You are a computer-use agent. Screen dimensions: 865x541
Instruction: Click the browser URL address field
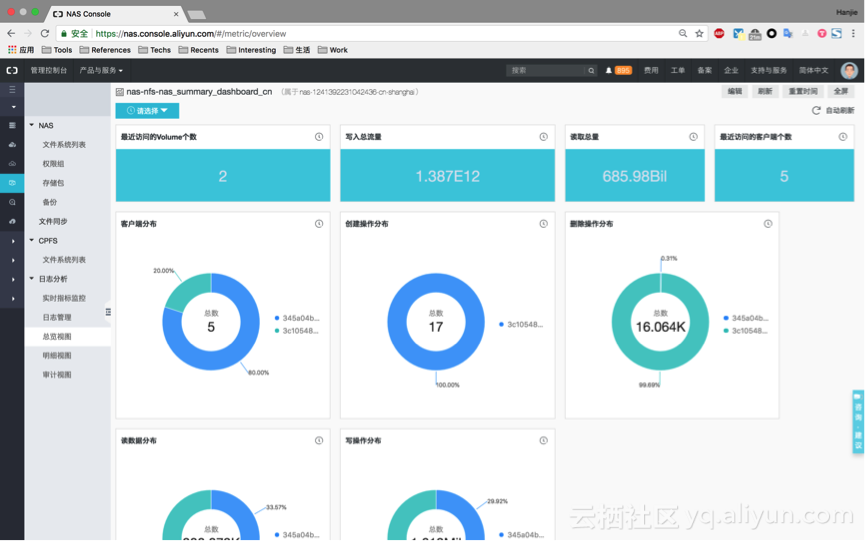[381, 34]
